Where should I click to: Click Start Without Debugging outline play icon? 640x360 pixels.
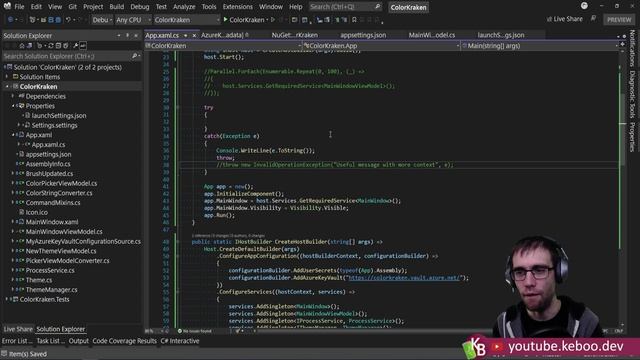pos(273,20)
